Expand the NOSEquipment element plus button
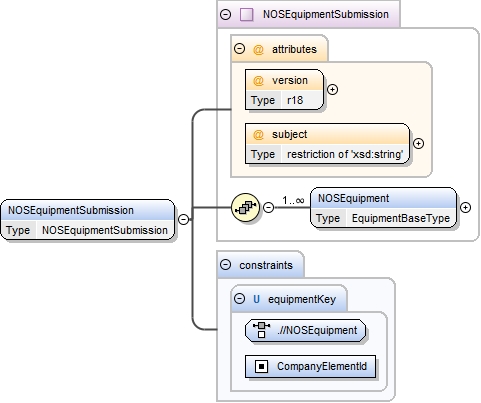 click(465, 208)
